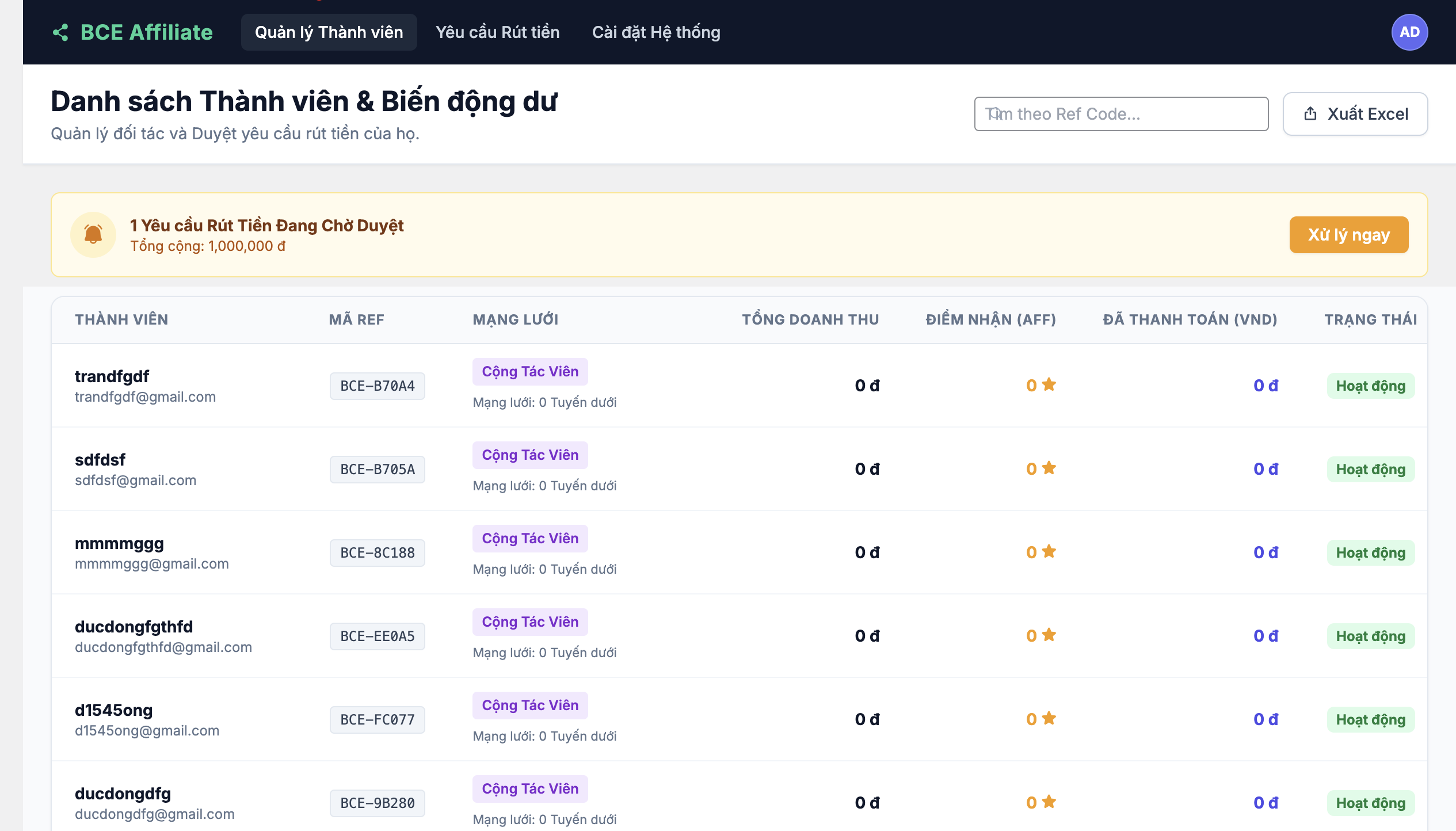The height and width of the screenshot is (831, 1456).
Task: Click ĐIỂM NHẬN (AFF) column header
Action: click(991, 320)
